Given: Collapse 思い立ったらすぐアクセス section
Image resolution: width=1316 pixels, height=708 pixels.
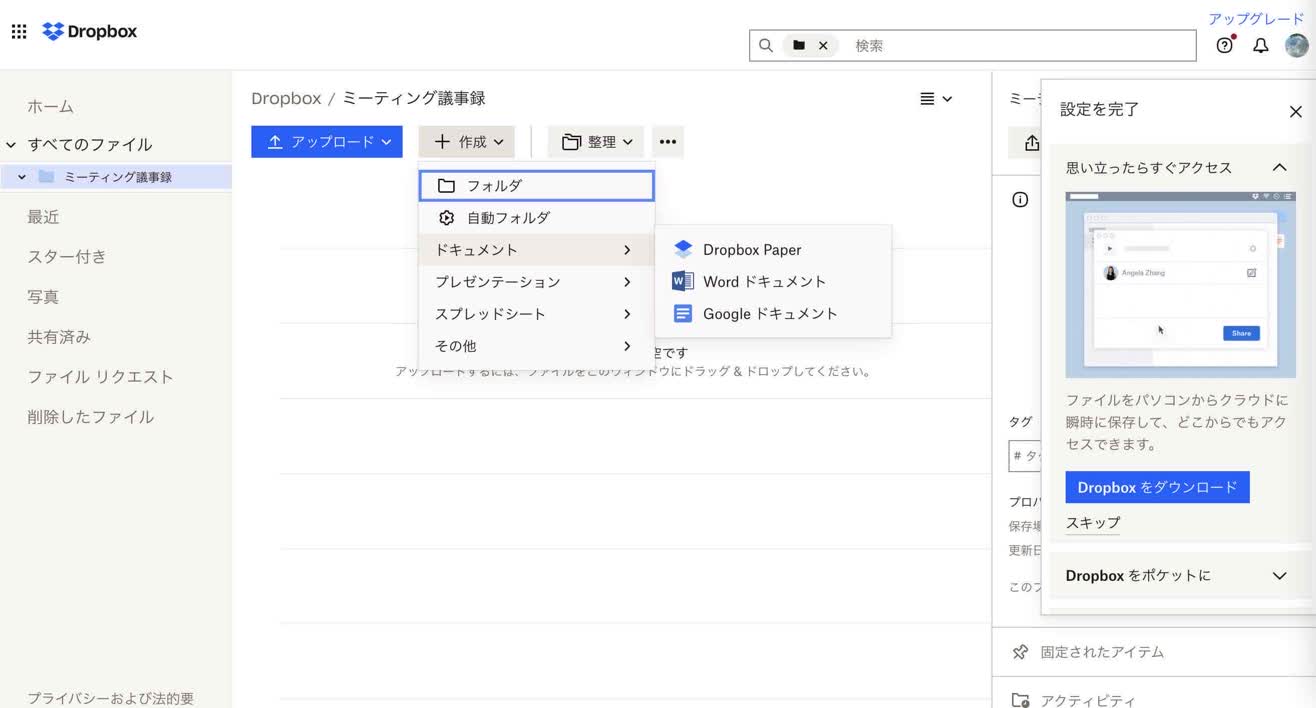Looking at the screenshot, I should [x=1279, y=168].
